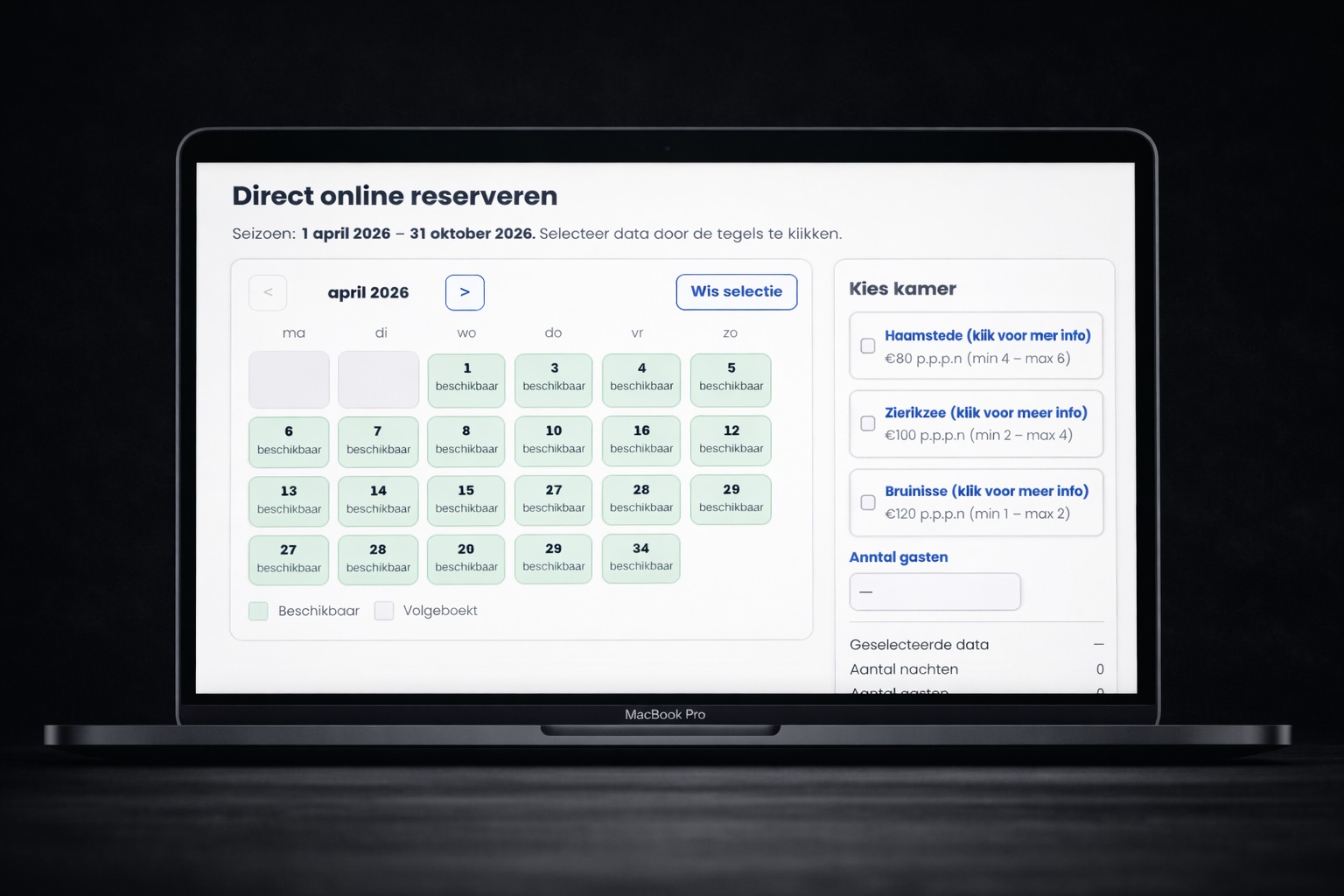The width and height of the screenshot is (1344, 896).
Task: Select available date tile 5
Action: [x=731, y=380]
